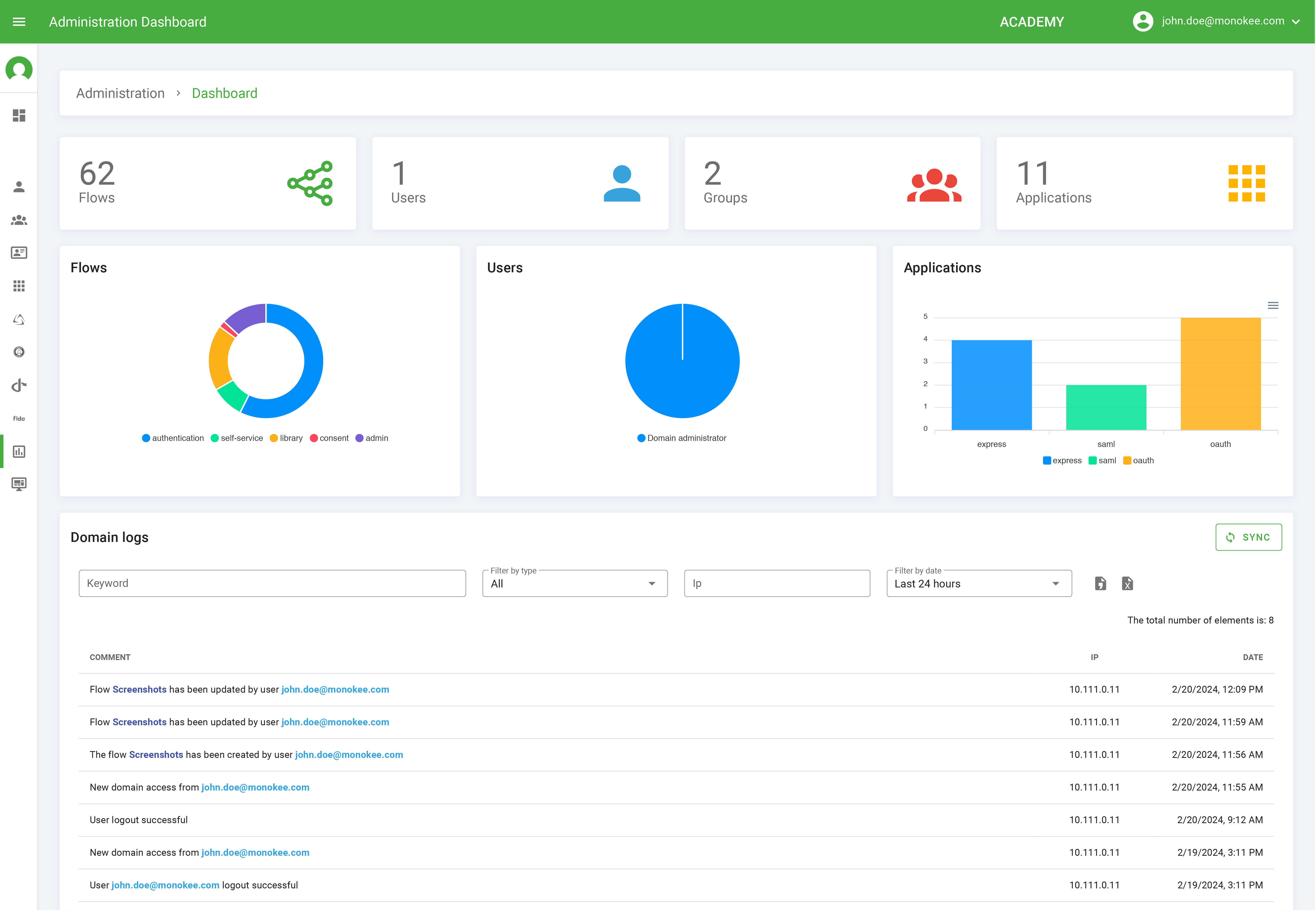This screenshot has width=1316, height=911.
Task: Open the Applications chart menu icon
Action: [1273, 305]
